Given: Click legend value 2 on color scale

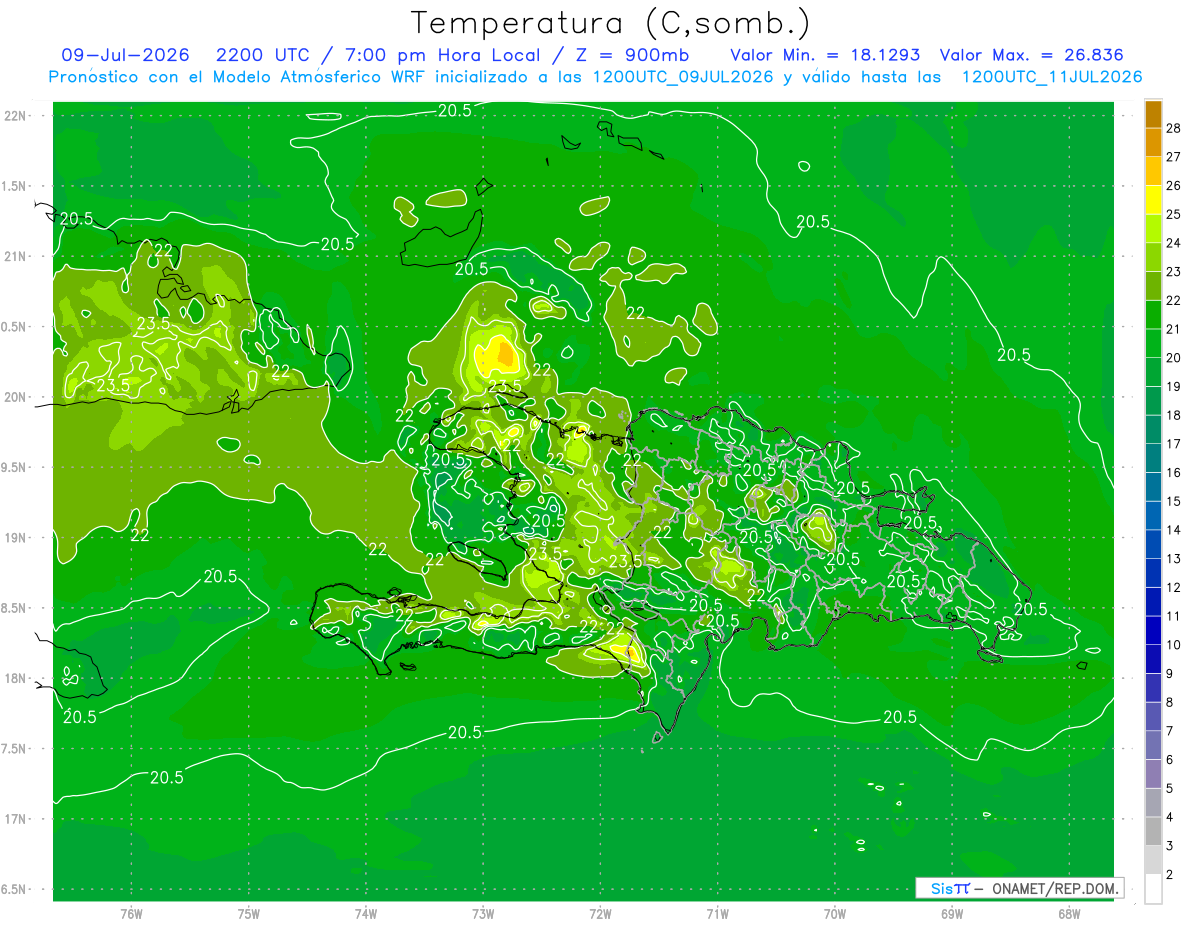Looking at the screenshot, I should (1170, 874).
